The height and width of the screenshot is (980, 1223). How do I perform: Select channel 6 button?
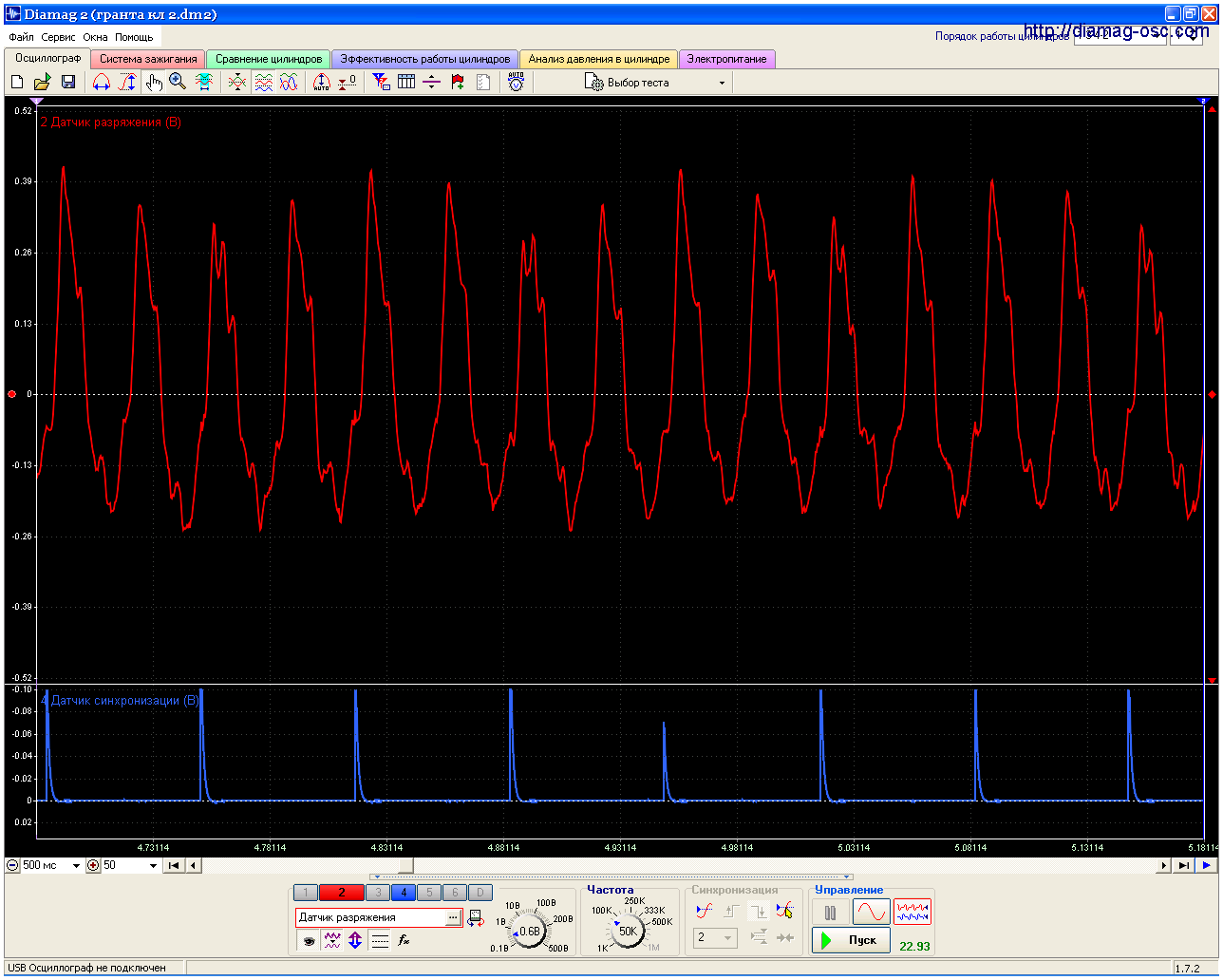click(455, 893)
